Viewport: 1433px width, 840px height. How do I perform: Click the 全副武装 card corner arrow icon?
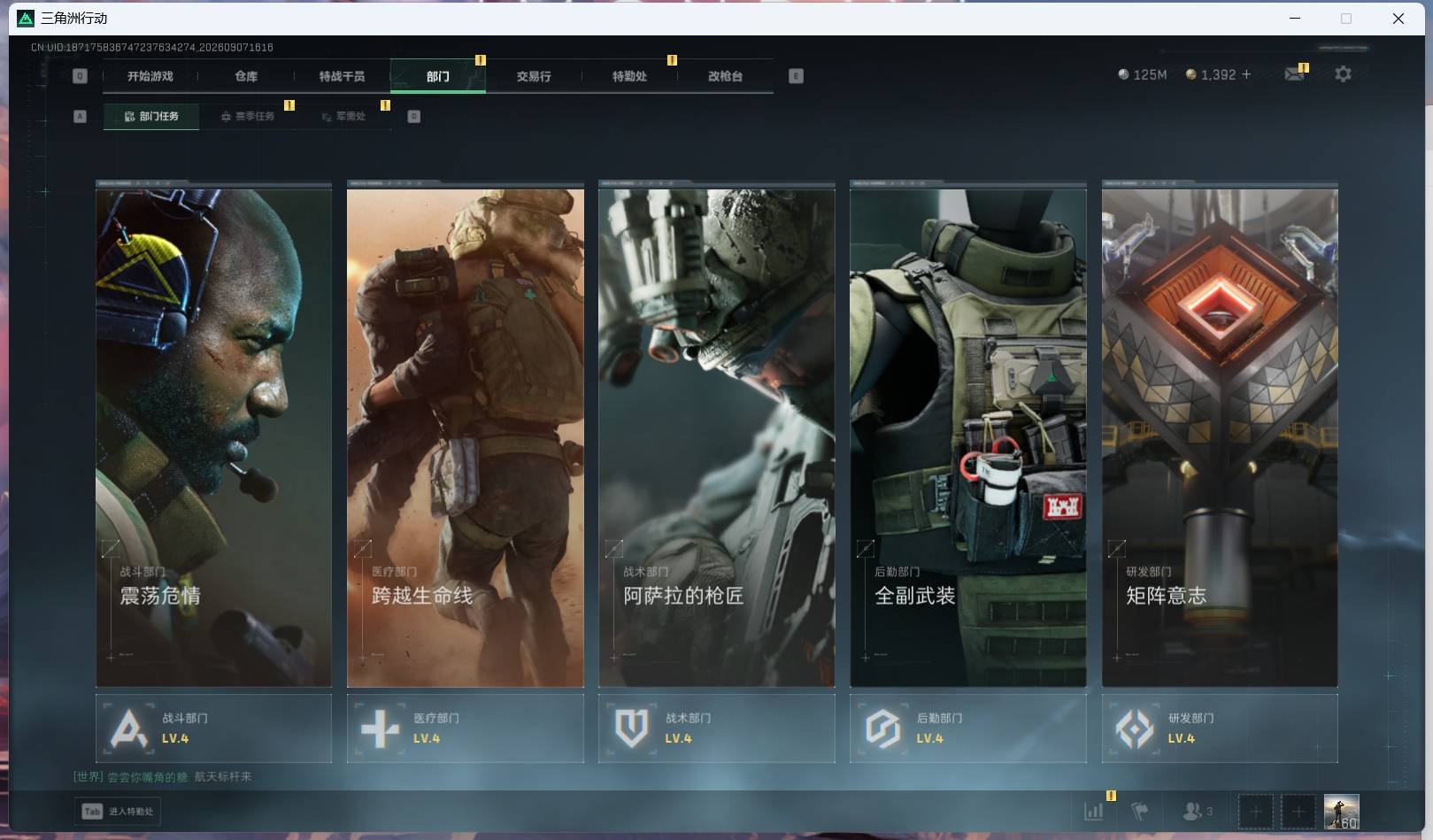(x=865, y=549)
